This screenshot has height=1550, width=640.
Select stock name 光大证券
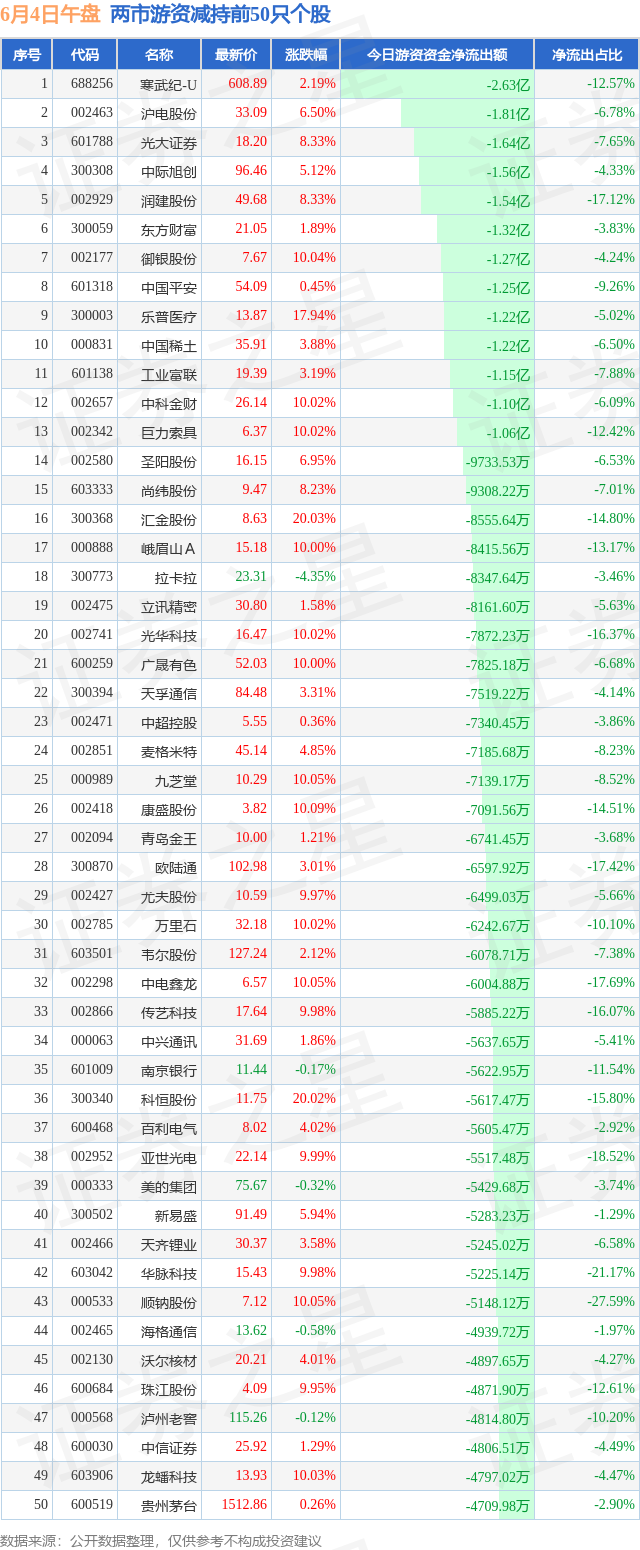(169, 142)
